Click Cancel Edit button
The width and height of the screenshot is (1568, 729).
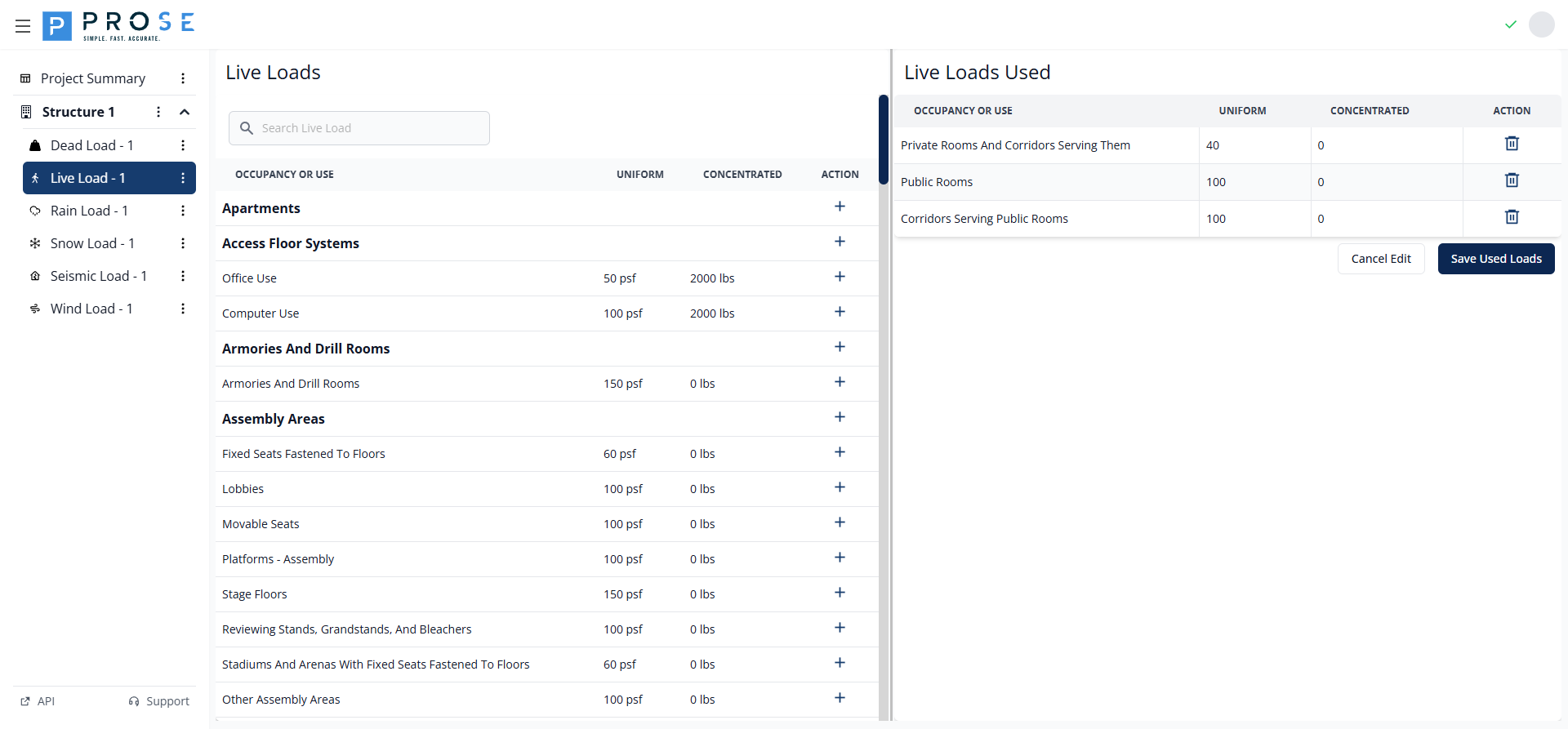1381,259
